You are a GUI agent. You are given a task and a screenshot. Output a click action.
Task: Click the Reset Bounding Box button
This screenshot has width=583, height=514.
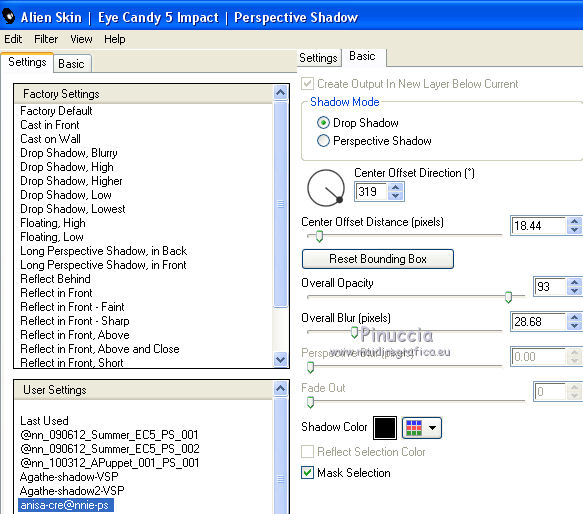(x=378, y=259)
